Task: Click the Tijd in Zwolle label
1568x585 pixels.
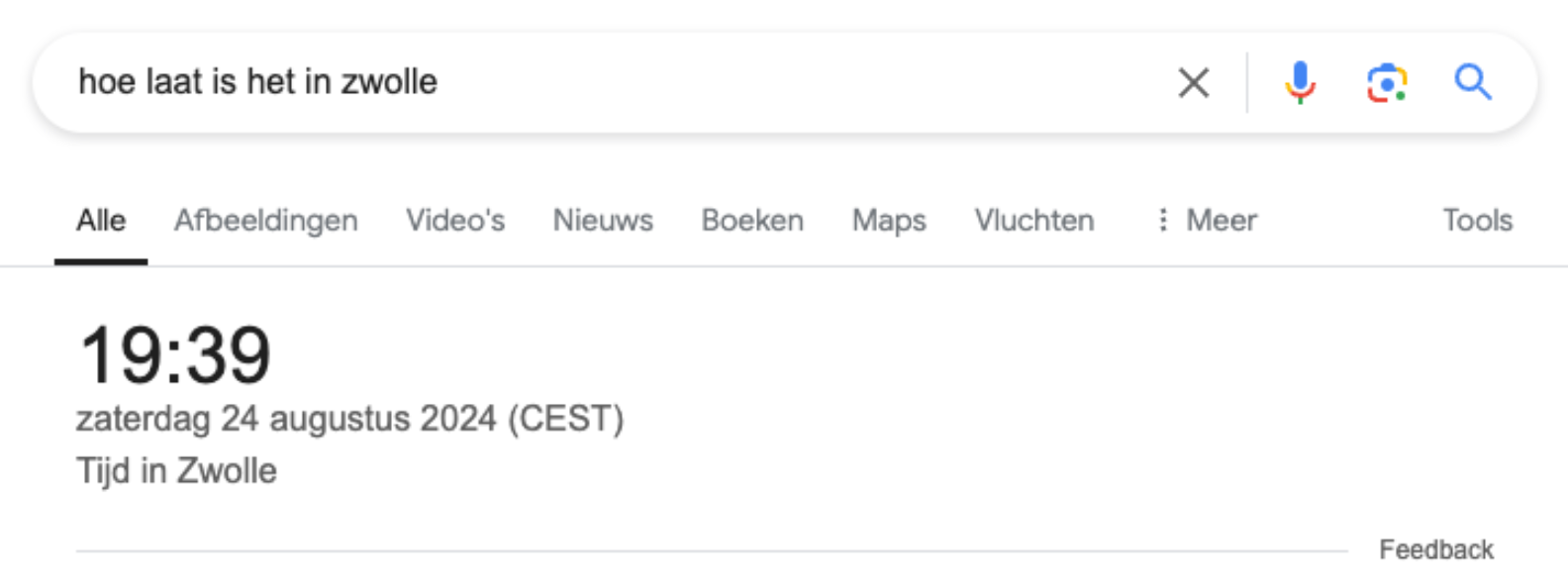Action: [176, 470]
